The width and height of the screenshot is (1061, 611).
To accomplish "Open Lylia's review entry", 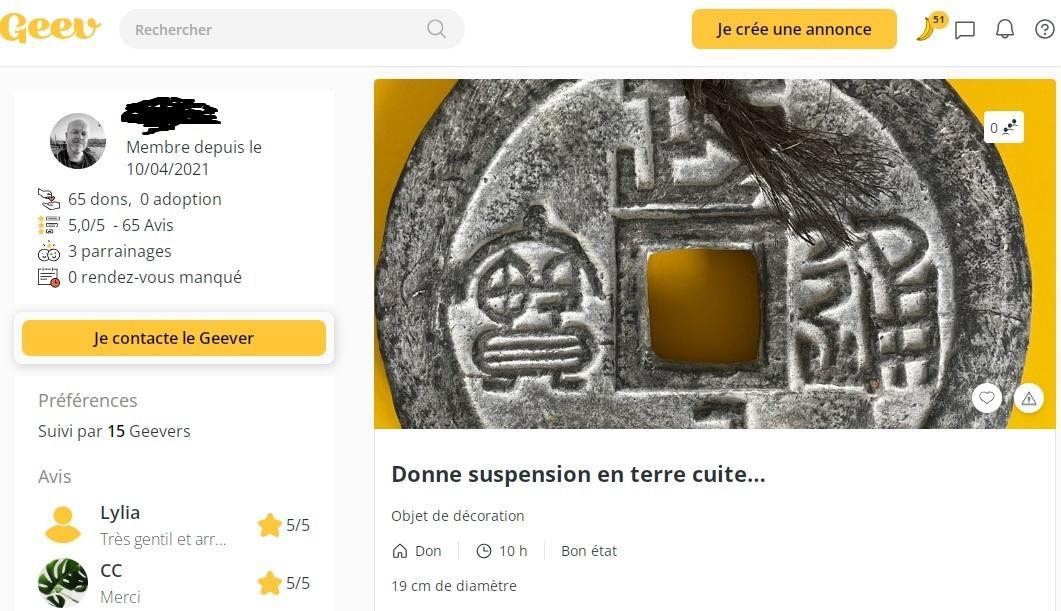I will [174, 525].
